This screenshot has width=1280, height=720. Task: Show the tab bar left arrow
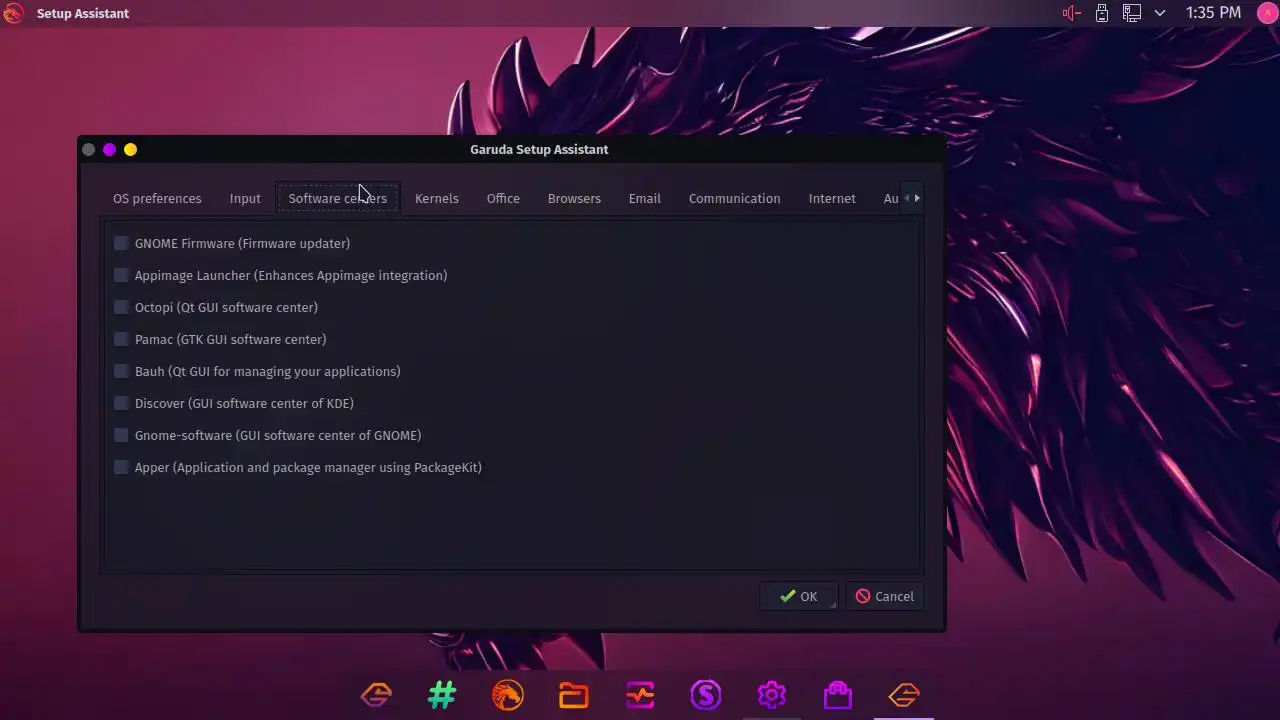pyautogui.click(x=906, y=198)
